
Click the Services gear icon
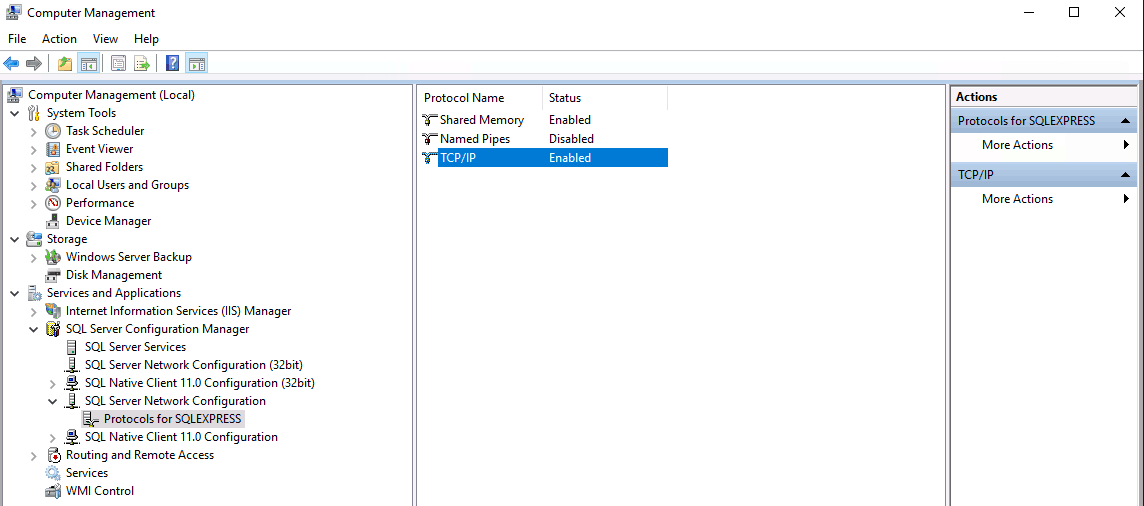[x=53, y=473]
